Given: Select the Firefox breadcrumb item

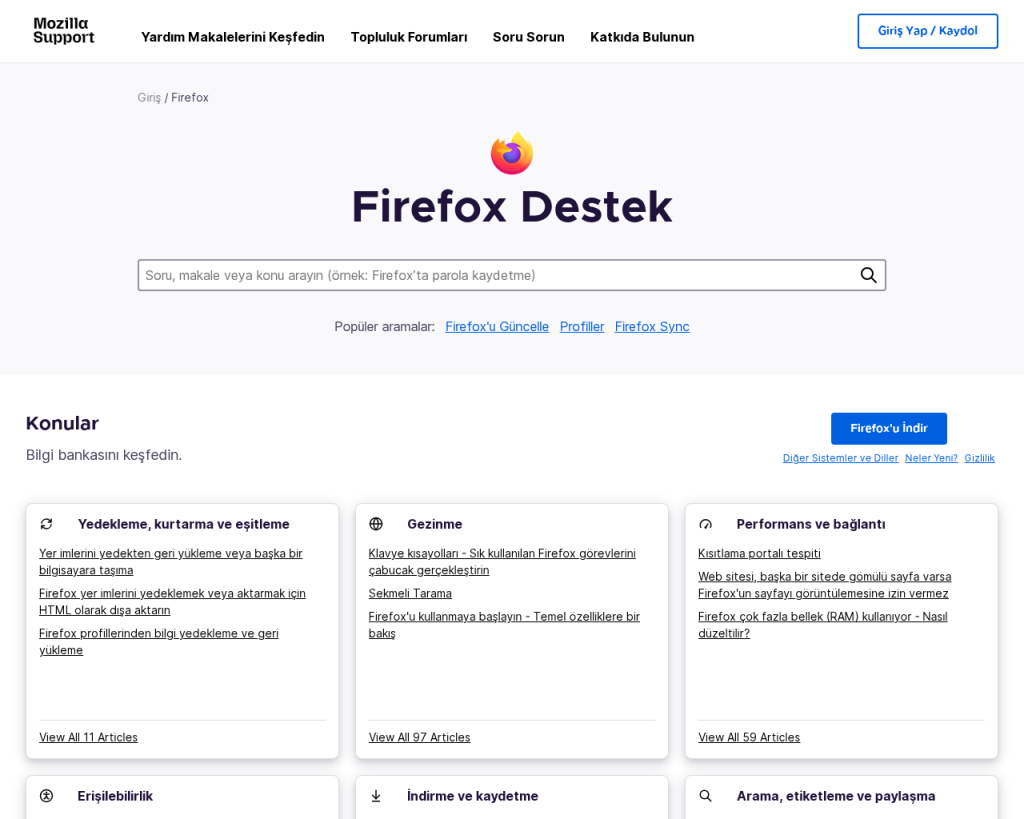Looking at the screenshot, I should click(x=190, y=97).
